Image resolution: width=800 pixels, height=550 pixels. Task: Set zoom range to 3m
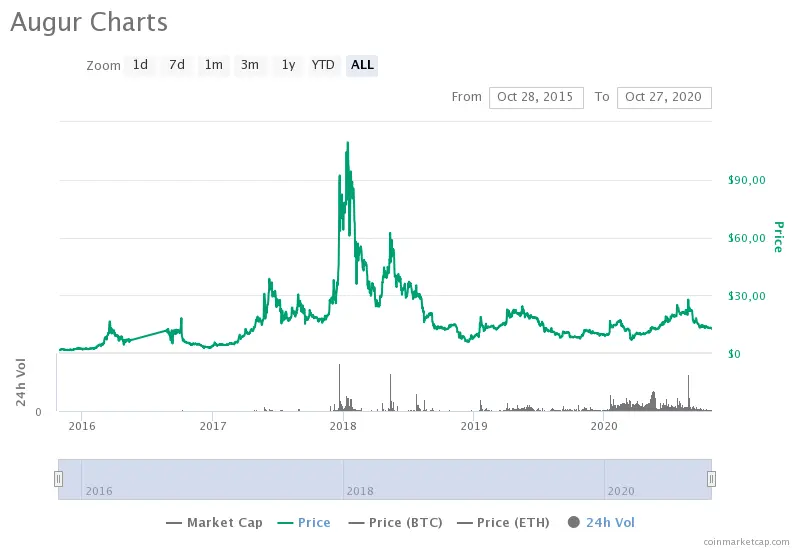[250, 65]
